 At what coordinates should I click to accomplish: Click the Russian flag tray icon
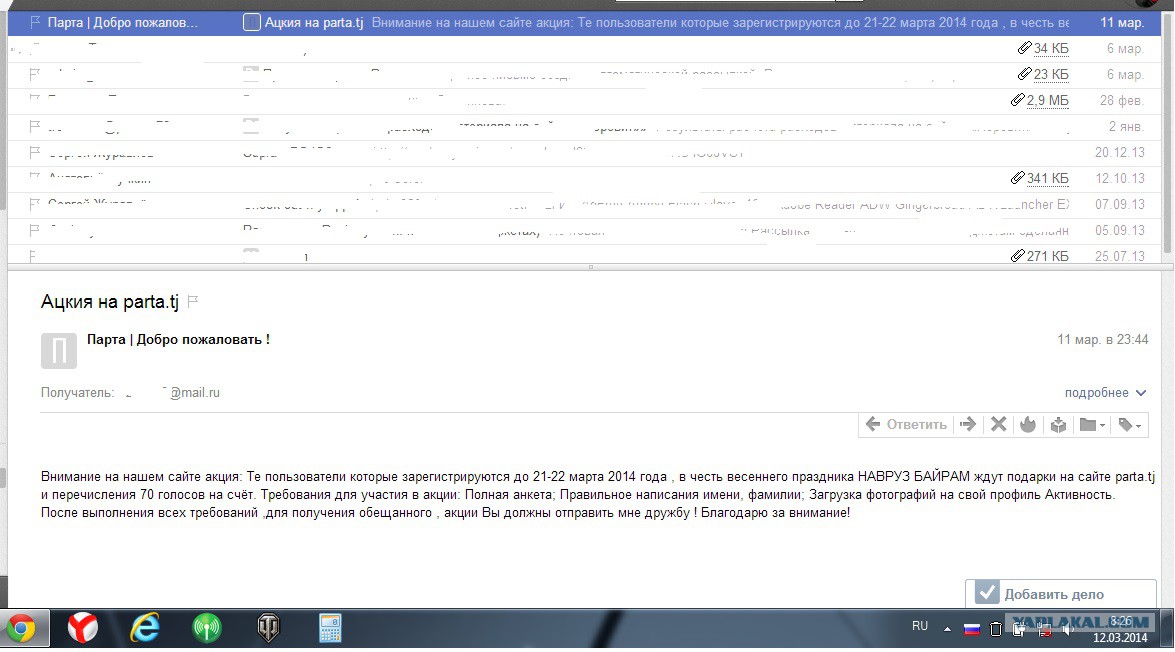971,630
